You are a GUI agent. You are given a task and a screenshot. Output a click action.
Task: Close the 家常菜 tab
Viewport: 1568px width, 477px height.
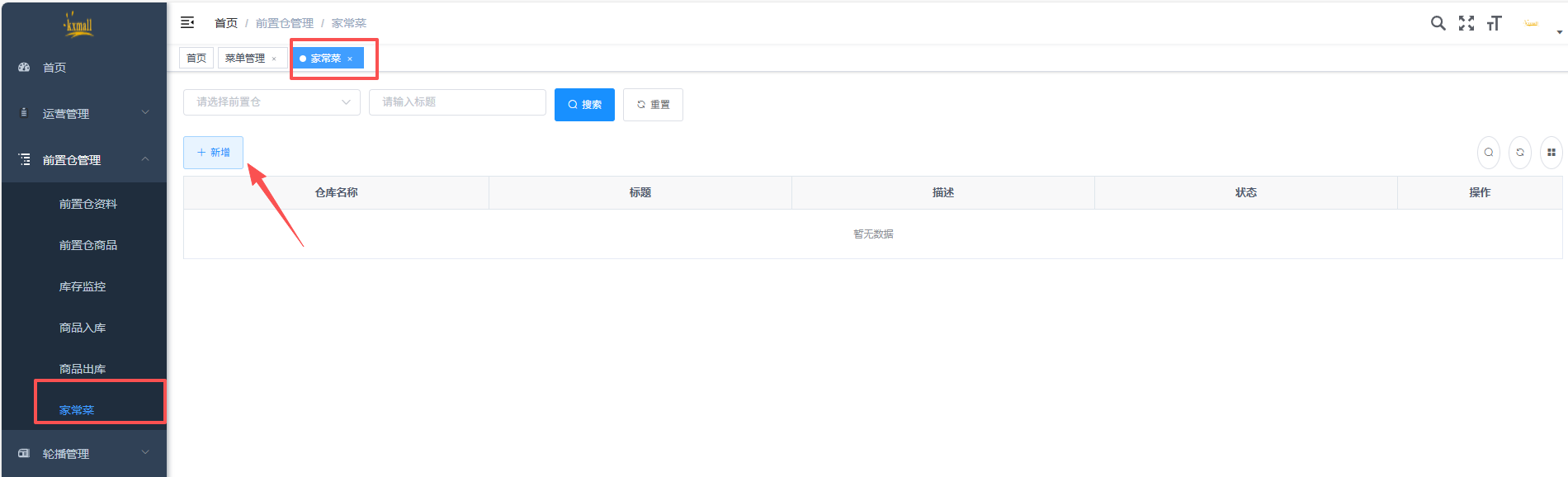[x=350, y=59]
